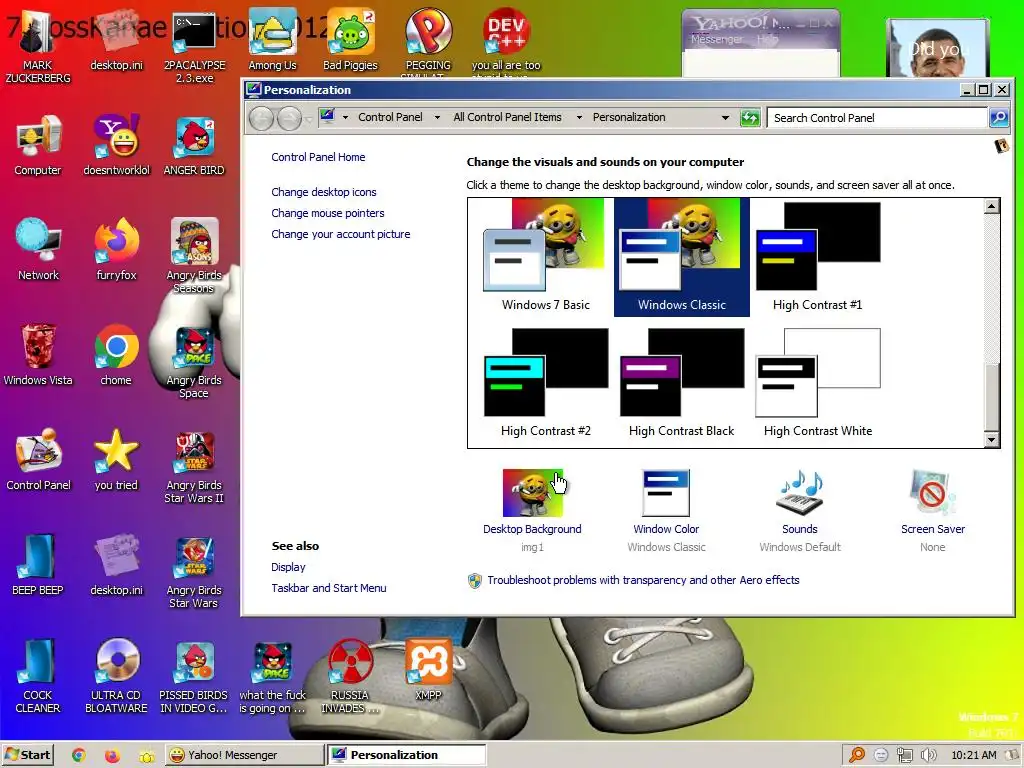Viewport: 1024px width, 768px height.
Task: Apply the High Contrast #2 theme
Action: [x=545, y=383]
